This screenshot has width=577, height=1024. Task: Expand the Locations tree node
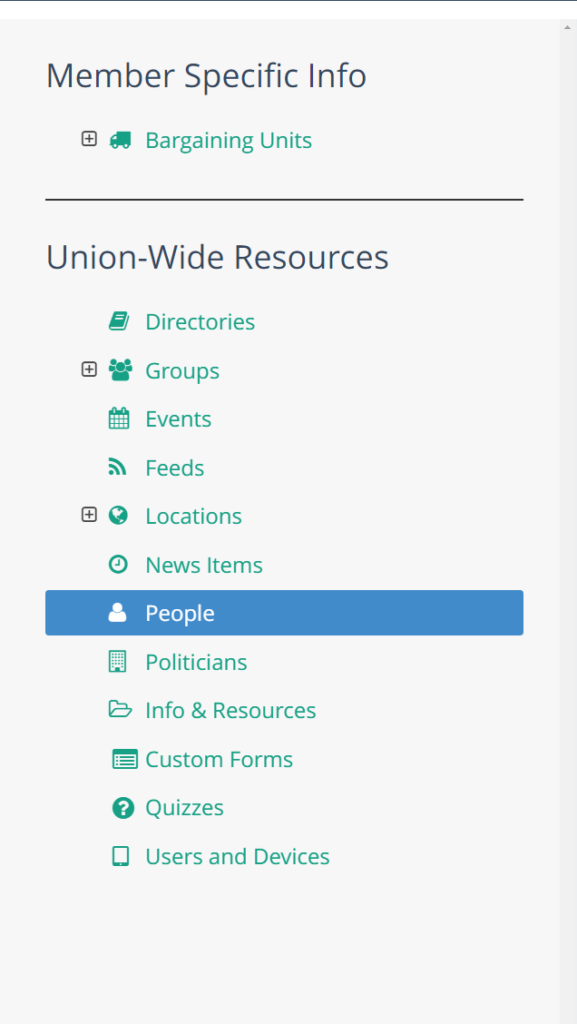89,515
